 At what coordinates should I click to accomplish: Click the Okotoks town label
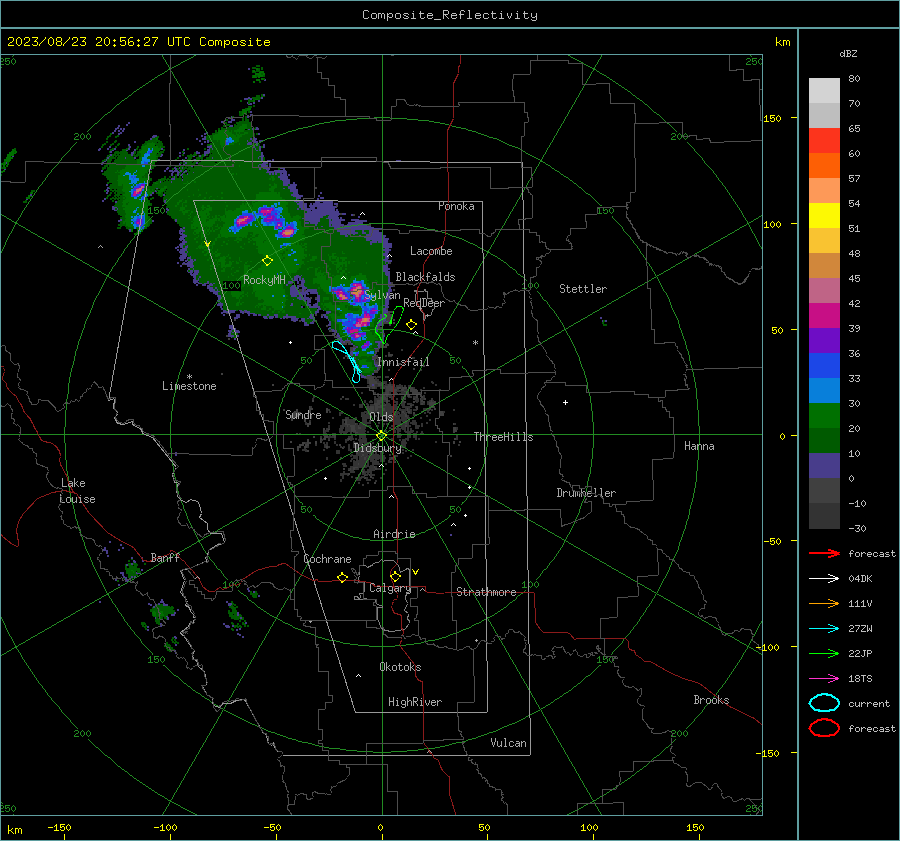[x=400, y=667]
